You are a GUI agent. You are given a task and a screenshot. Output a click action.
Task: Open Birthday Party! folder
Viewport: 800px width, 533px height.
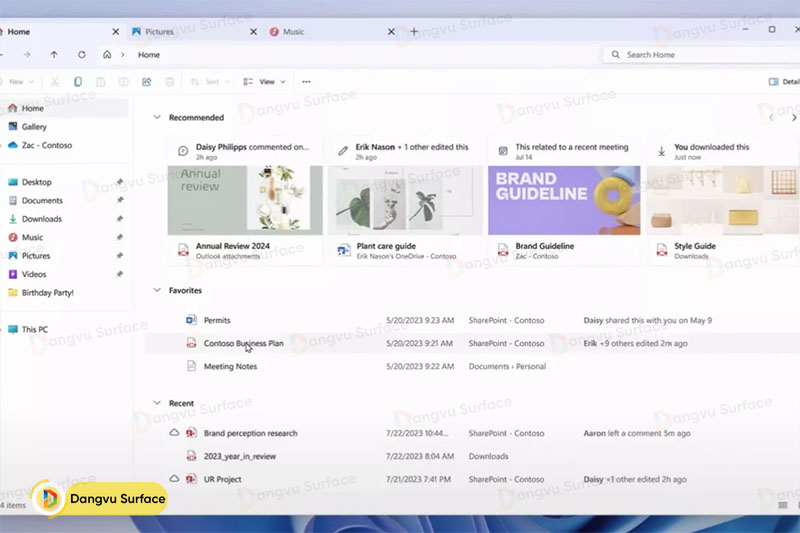64,293
